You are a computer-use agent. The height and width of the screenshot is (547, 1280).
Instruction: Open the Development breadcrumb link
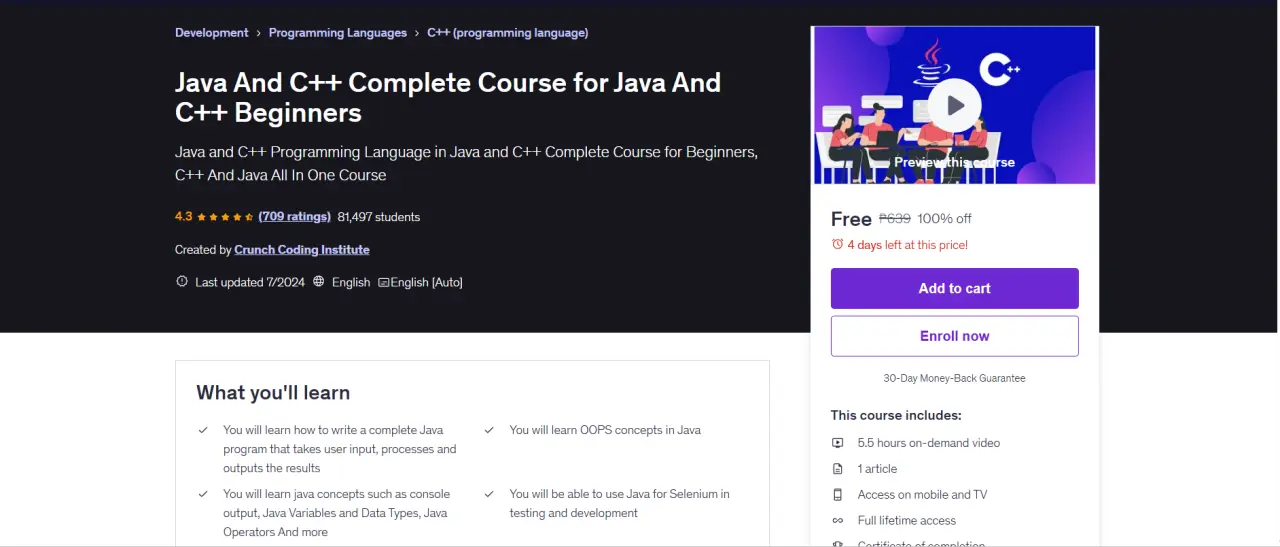[x=212, y=33]
